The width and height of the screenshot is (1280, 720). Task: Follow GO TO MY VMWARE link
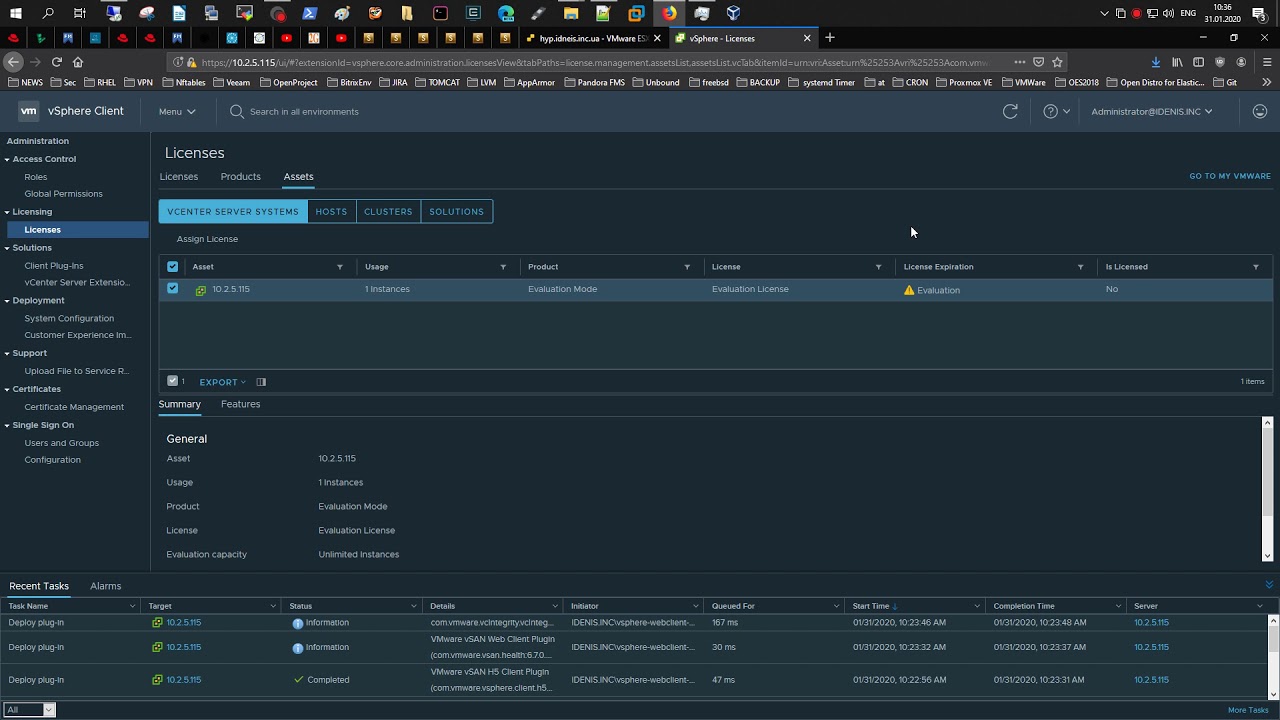click(1230, 176)
